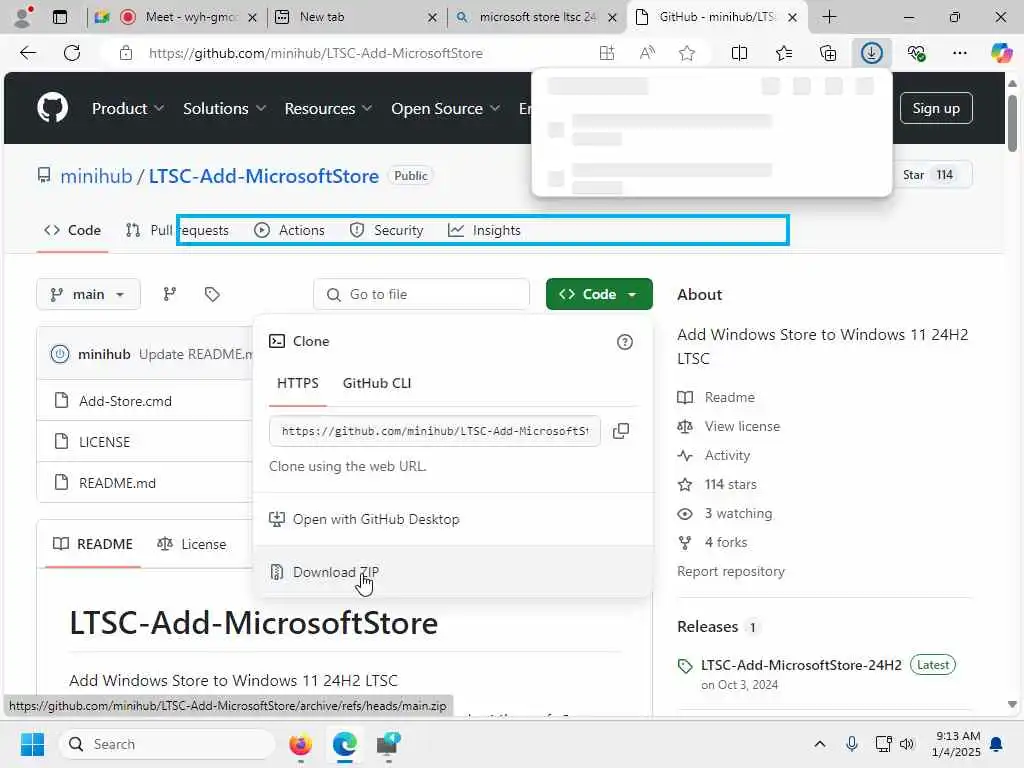The height and width of the screenshot is (768, 1024).
Task: Open Edge split screen icon
Action: coord(739,53)
